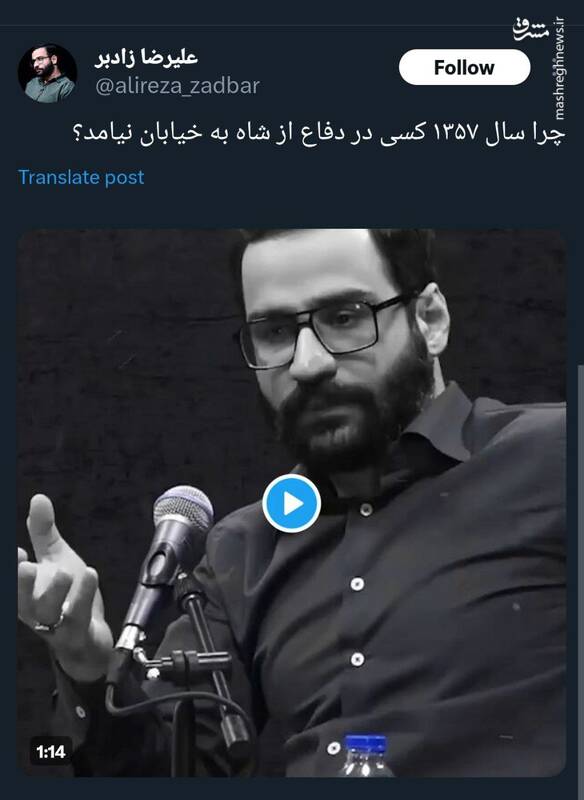Click the microphone head in the video
This screenshot has height=800, width=584.
pos(184,515)
